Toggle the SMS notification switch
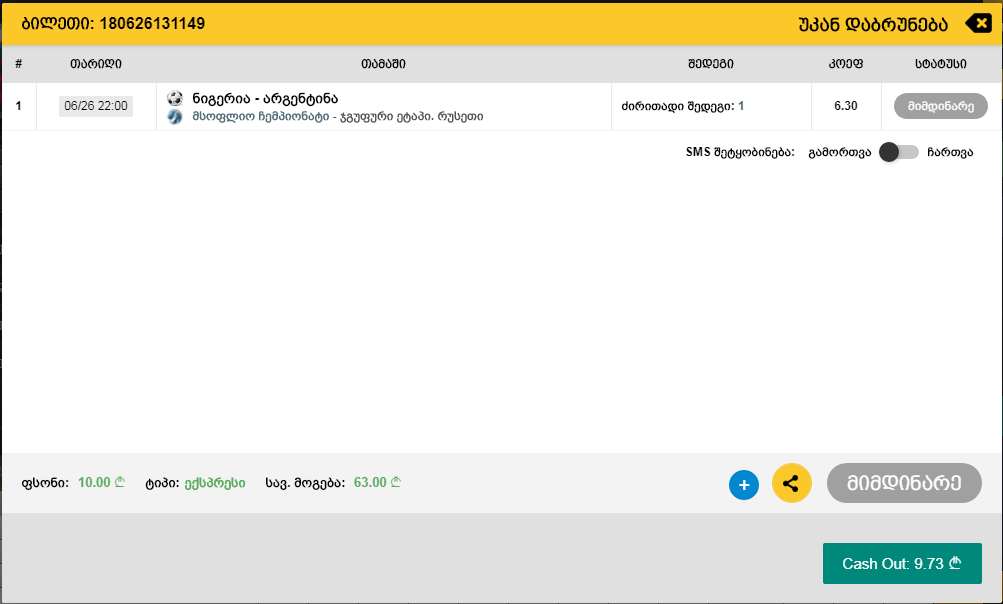Image resolution: width=1003 pixels, height=604 pixels. coord(899,152)
